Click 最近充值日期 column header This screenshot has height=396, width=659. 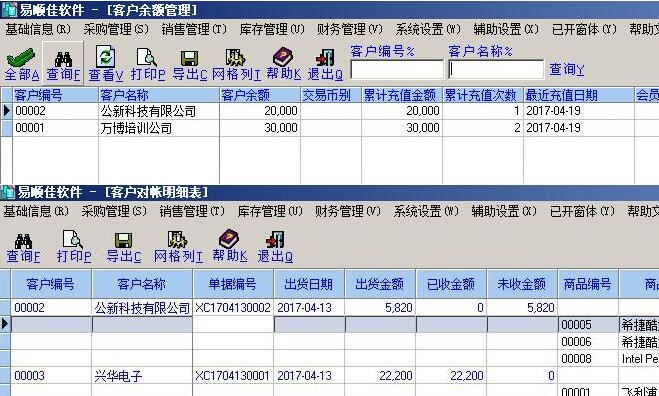tap(579, 95)
